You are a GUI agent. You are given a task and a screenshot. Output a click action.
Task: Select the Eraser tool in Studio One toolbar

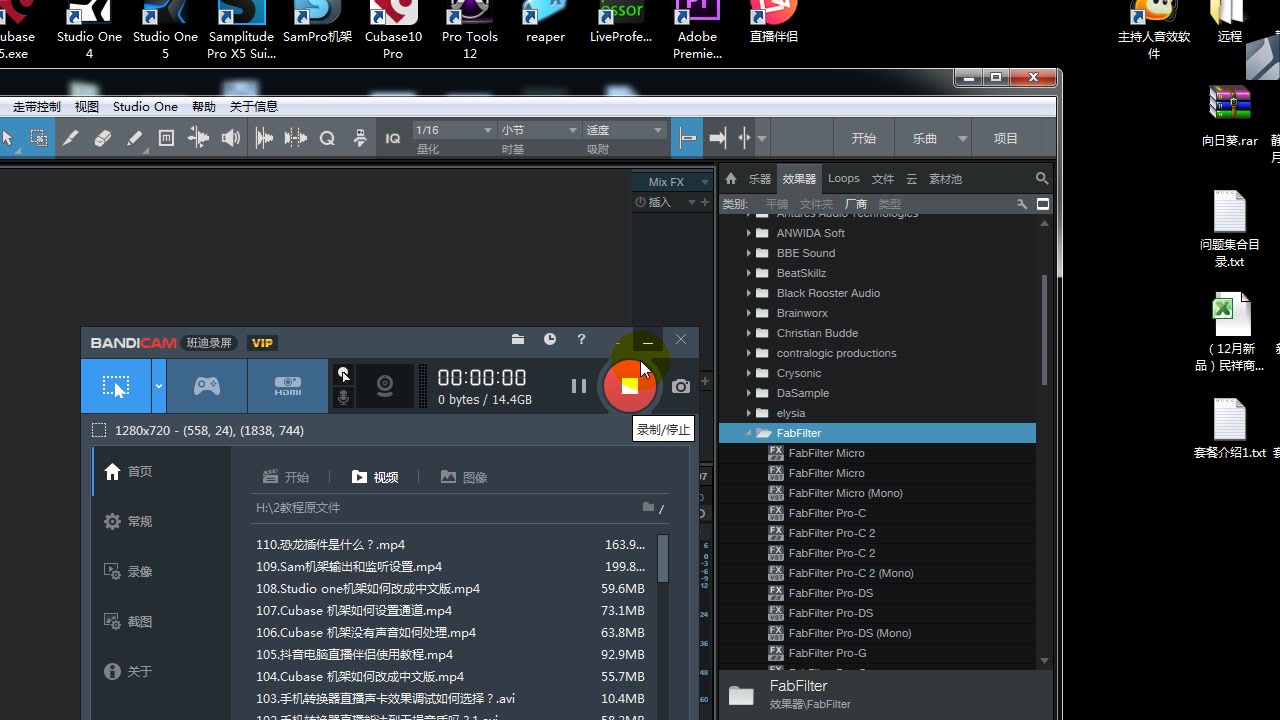pyautogui.click(x=102, y=139)
